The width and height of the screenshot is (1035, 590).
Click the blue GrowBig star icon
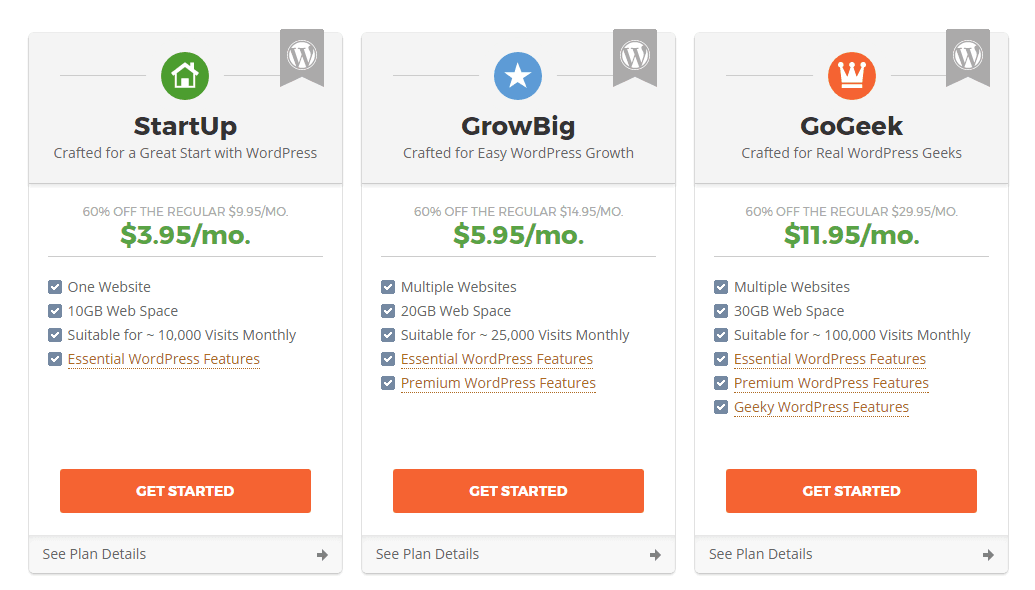(x=518, y=76)
